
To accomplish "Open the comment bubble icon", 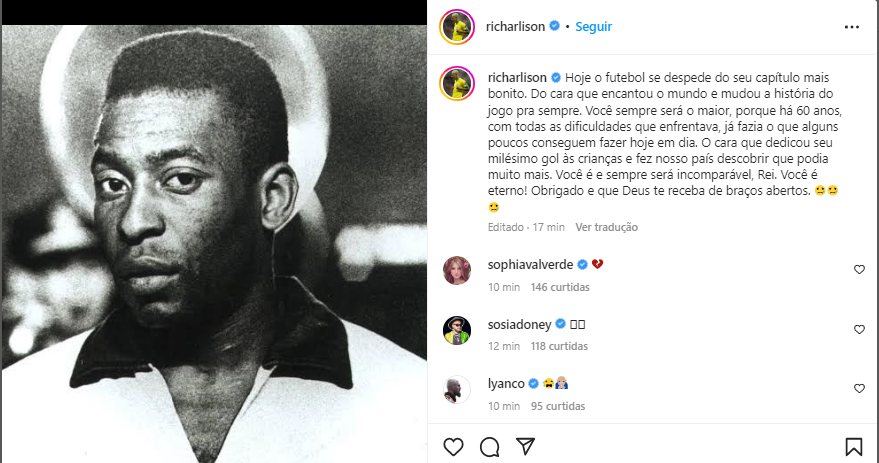I will coord(489,446).
